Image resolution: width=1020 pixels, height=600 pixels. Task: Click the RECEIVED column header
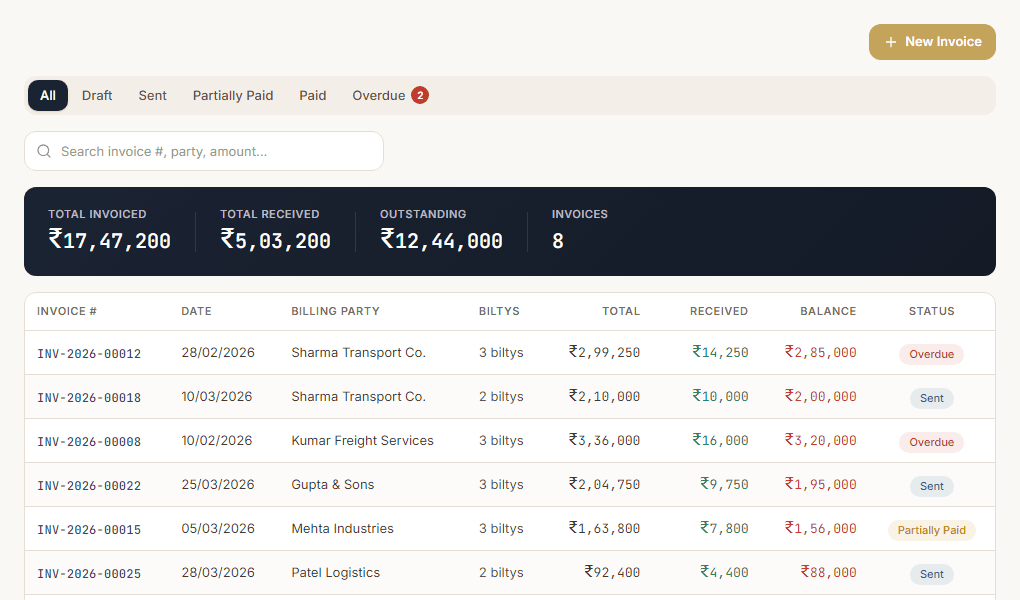coord(719,311)
